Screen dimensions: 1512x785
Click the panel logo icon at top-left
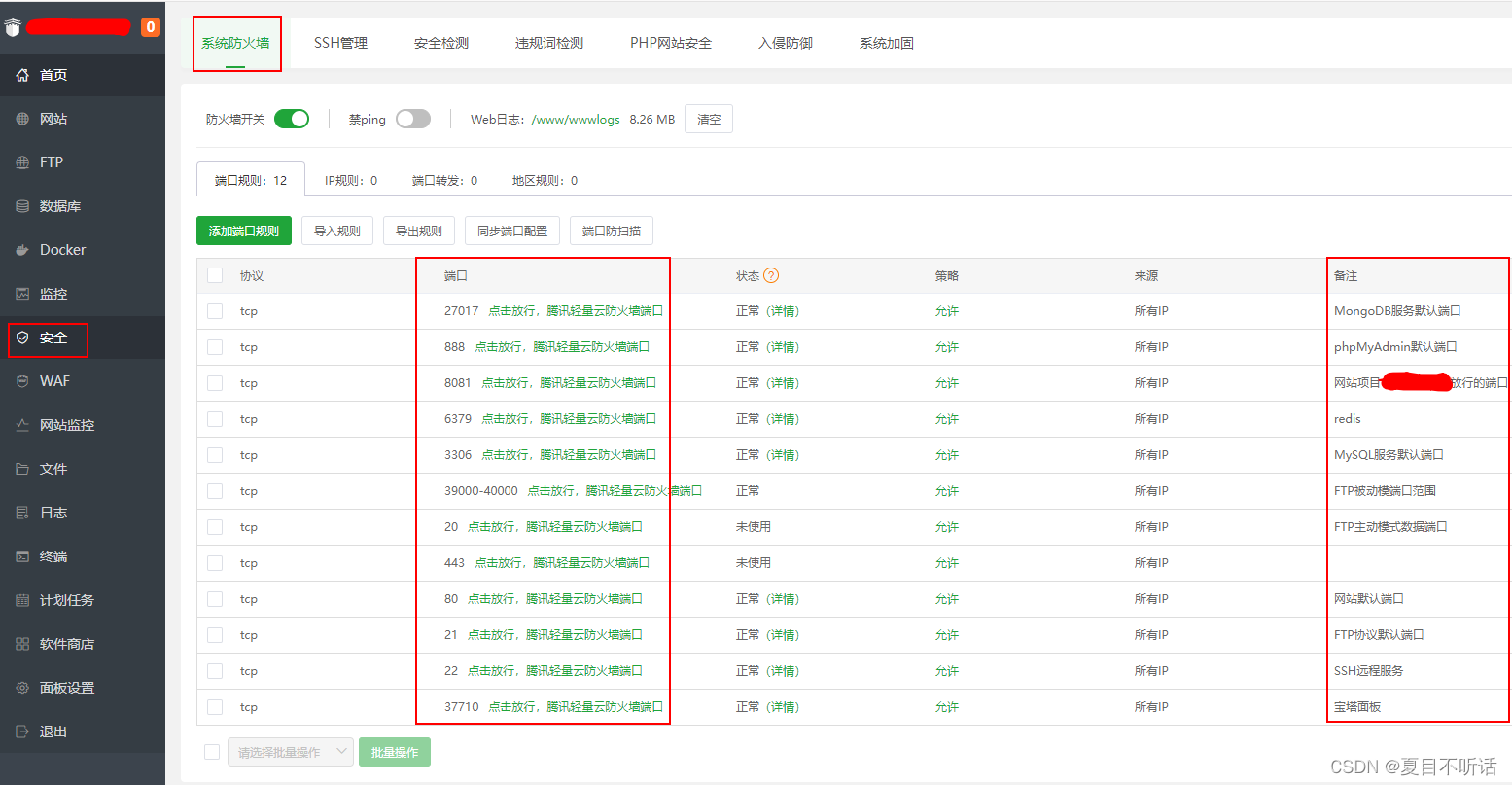(x=12, y=27)
